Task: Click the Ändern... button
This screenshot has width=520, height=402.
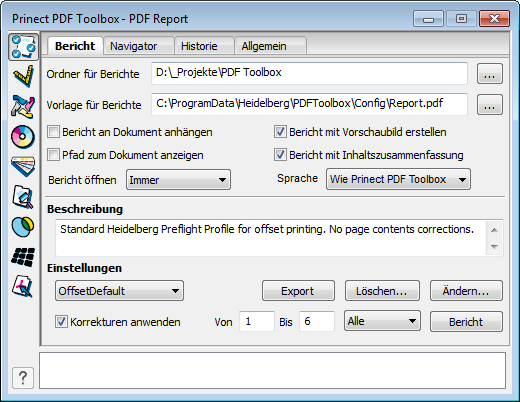Action: click(x=466, y=291)
